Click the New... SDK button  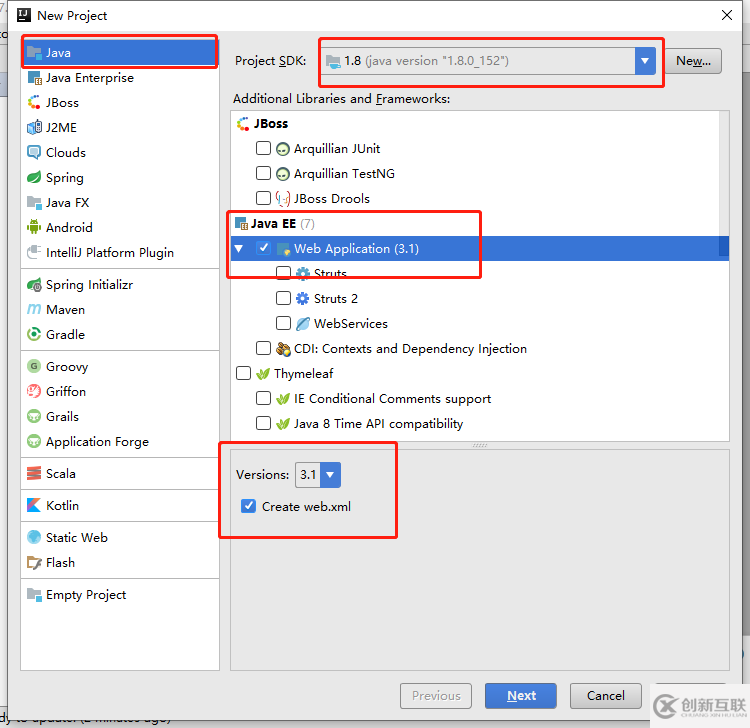693,61
